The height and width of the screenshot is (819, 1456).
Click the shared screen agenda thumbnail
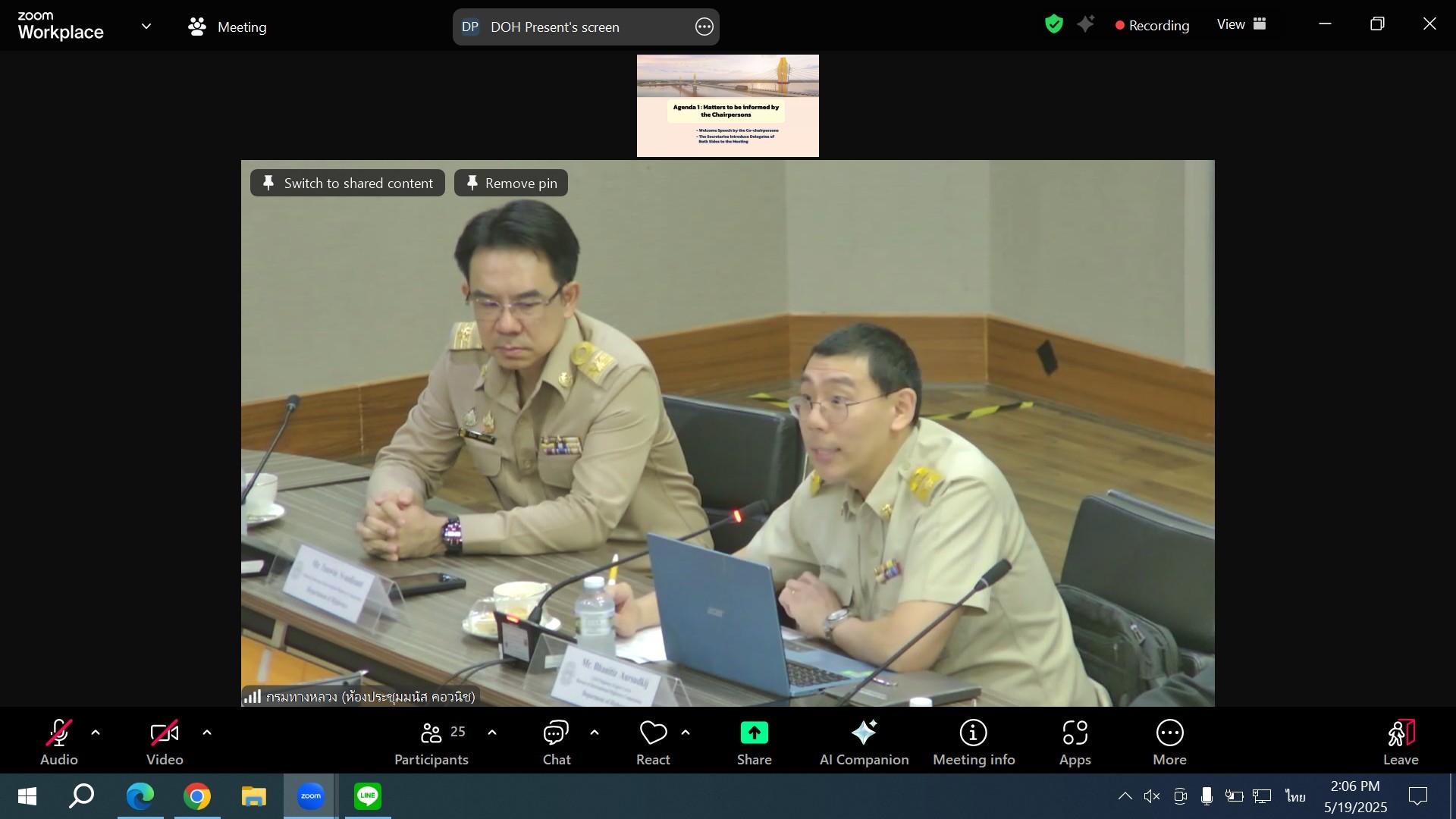click(727, 105)
